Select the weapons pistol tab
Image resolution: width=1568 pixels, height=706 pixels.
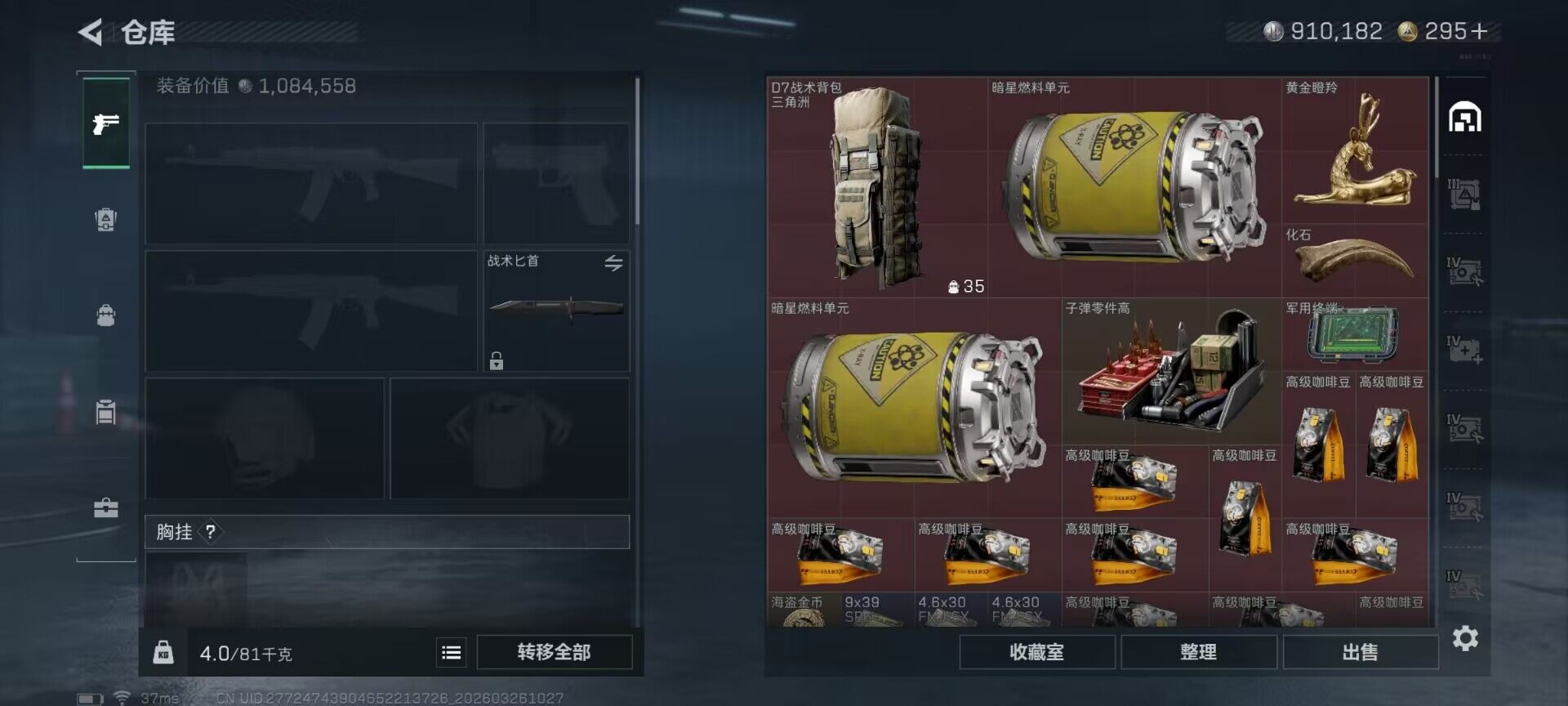coord(106,123)
